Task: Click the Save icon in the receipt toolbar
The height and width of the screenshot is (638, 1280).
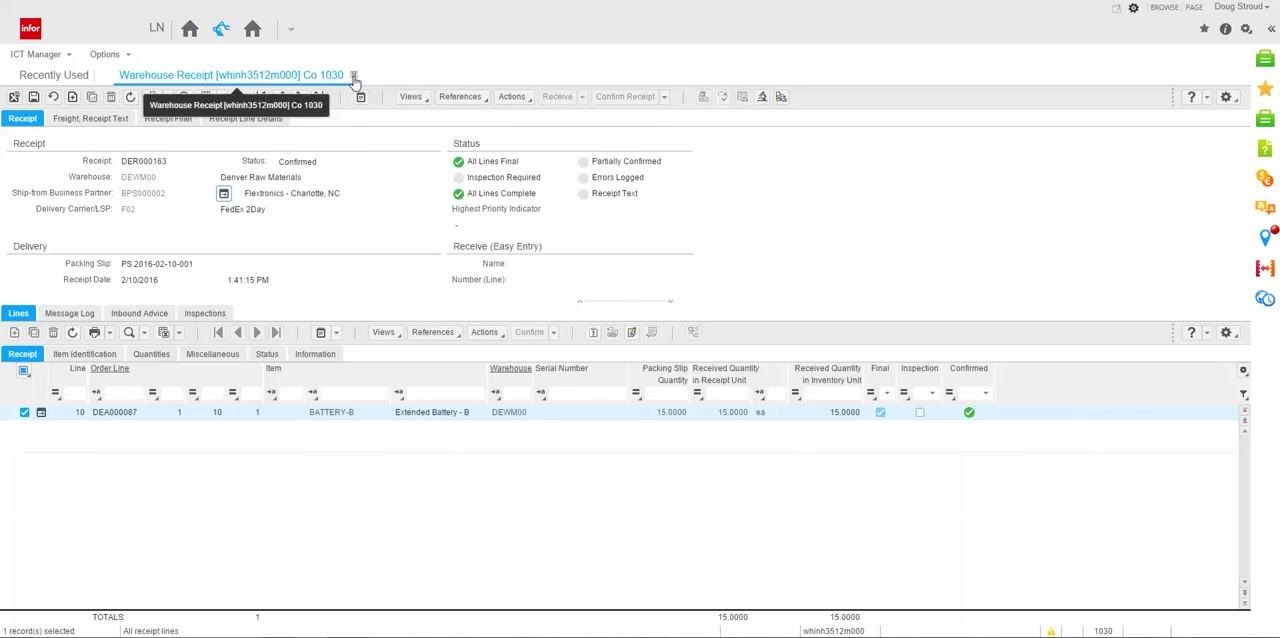Action: tap(33, 97)
